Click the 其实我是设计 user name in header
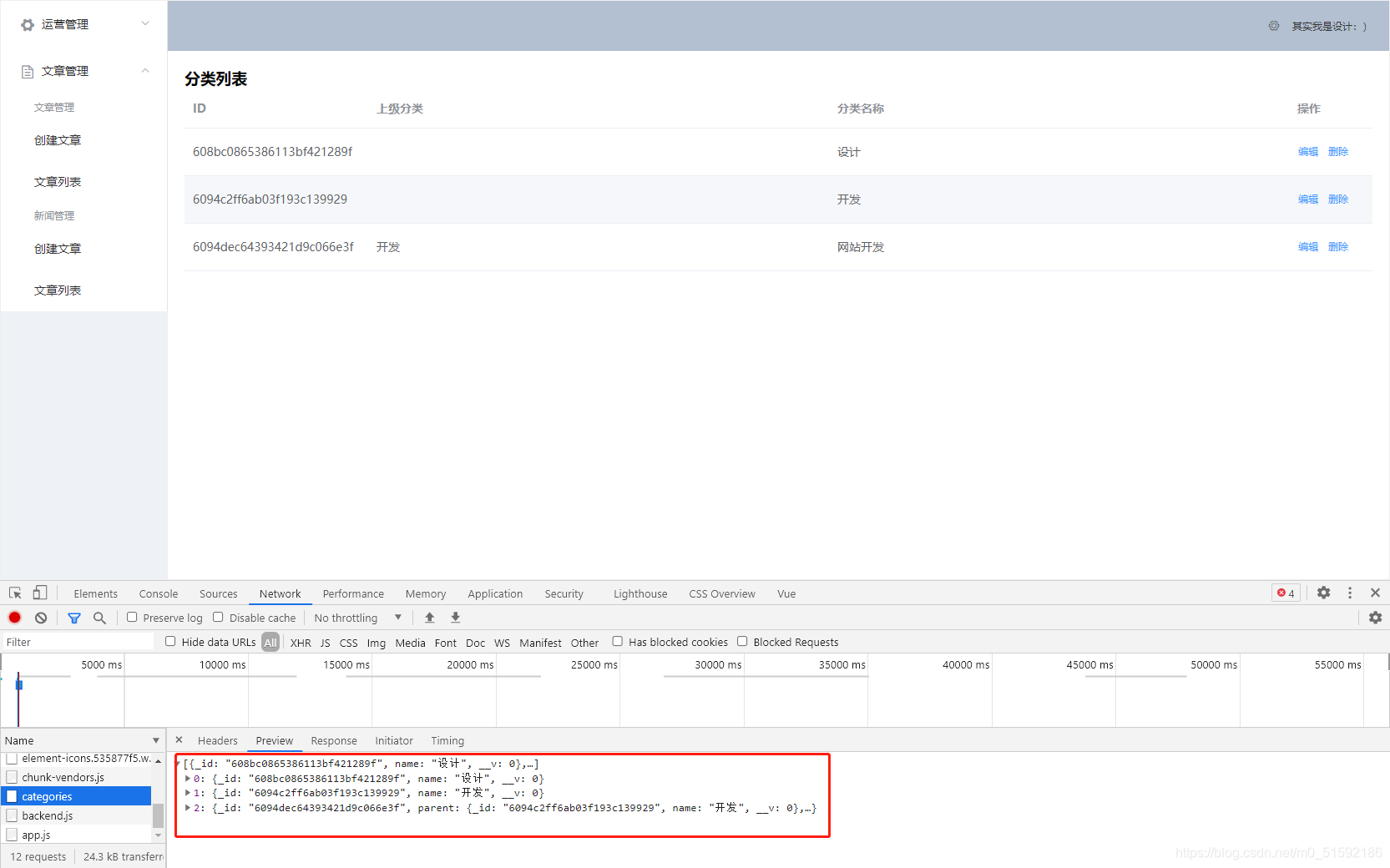1390x868 pixels. 1330,27
